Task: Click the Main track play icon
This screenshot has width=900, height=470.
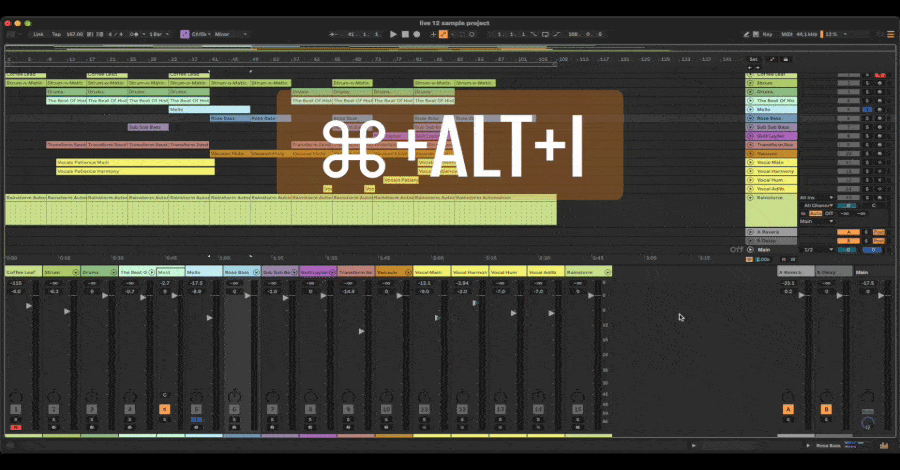Action: 751,249
